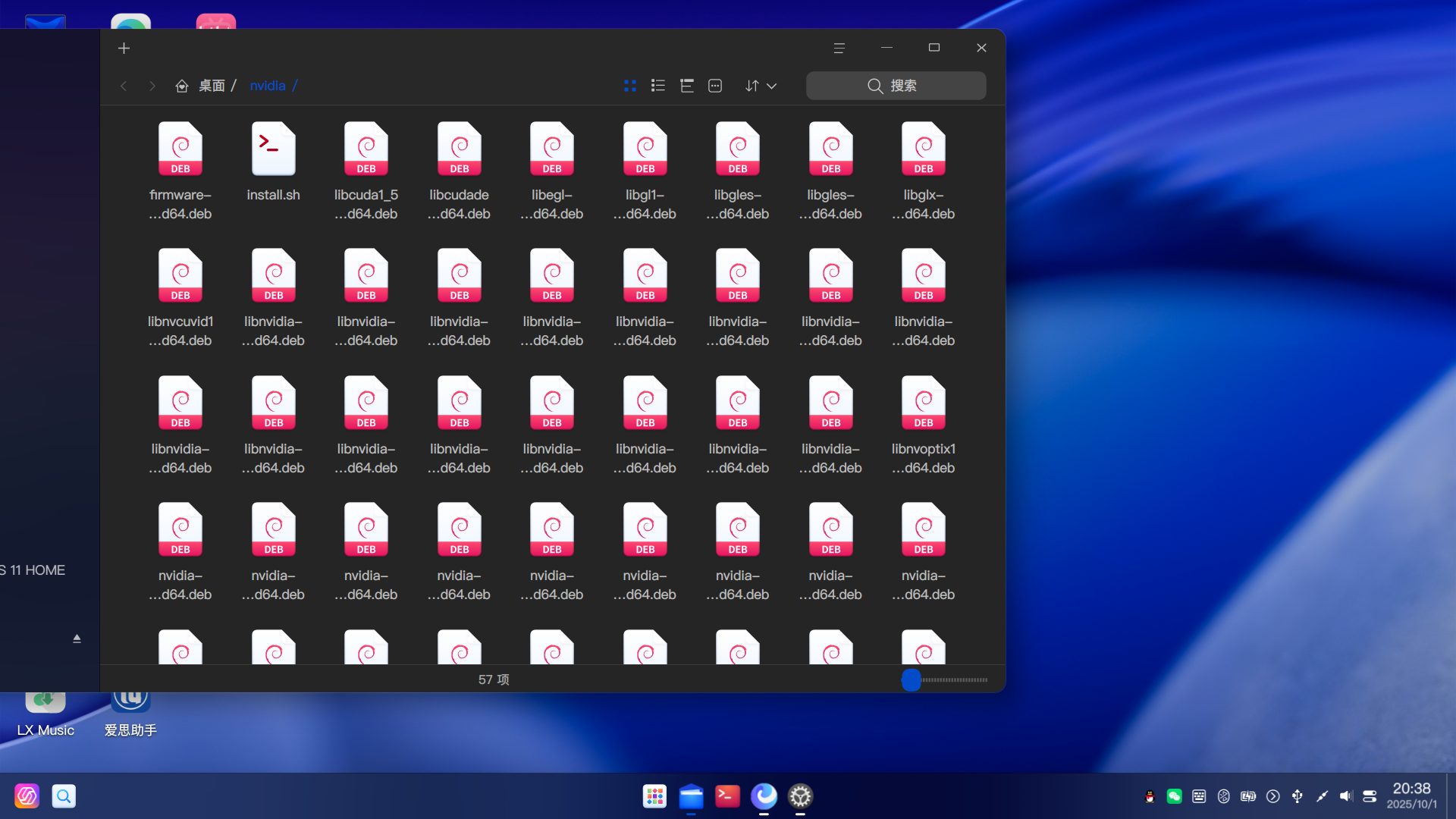Select the libcuda1_5 deb file
Viewport: 1456px width, 819px height.
tap(366, 171)
